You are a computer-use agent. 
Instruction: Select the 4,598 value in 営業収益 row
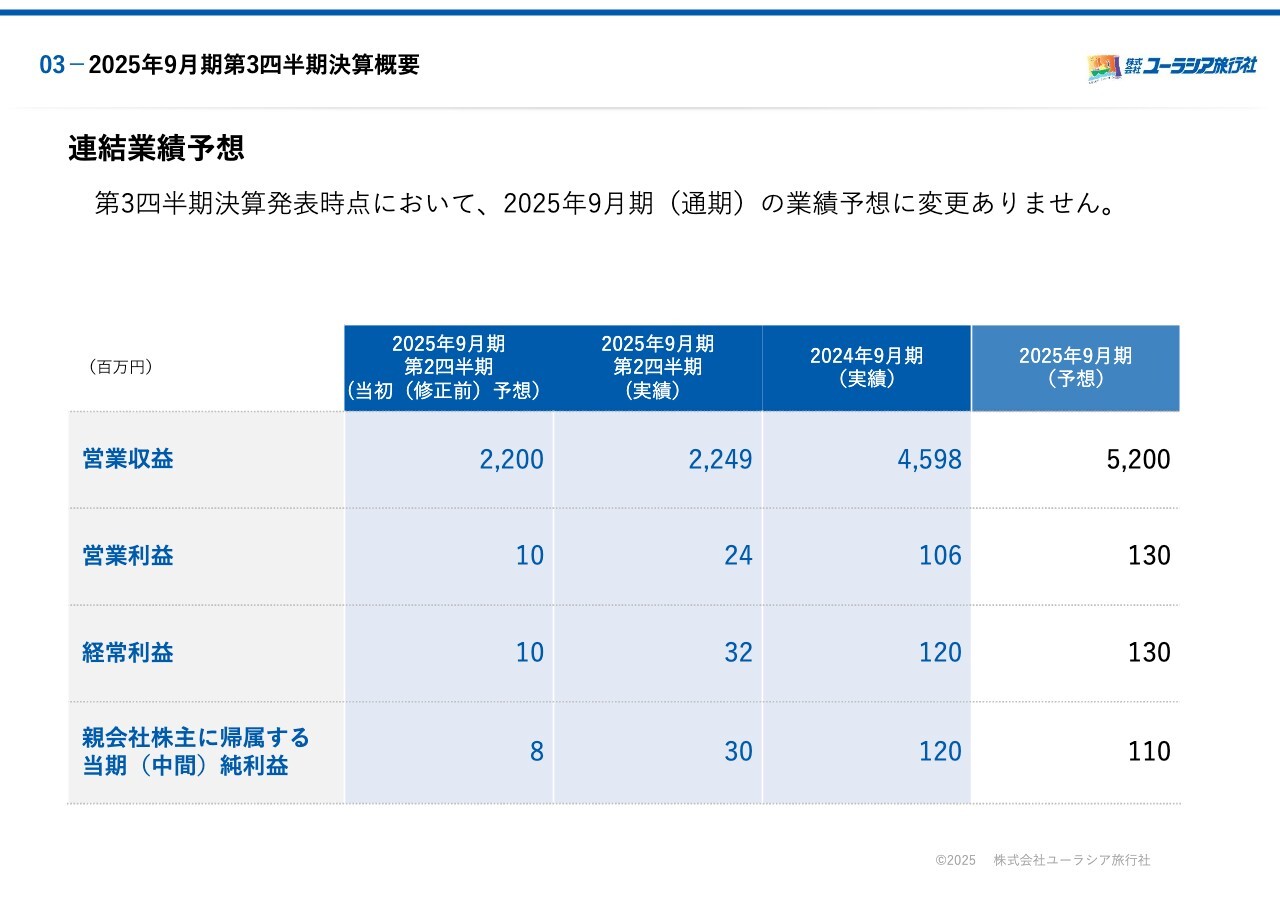tap(929, 460)
